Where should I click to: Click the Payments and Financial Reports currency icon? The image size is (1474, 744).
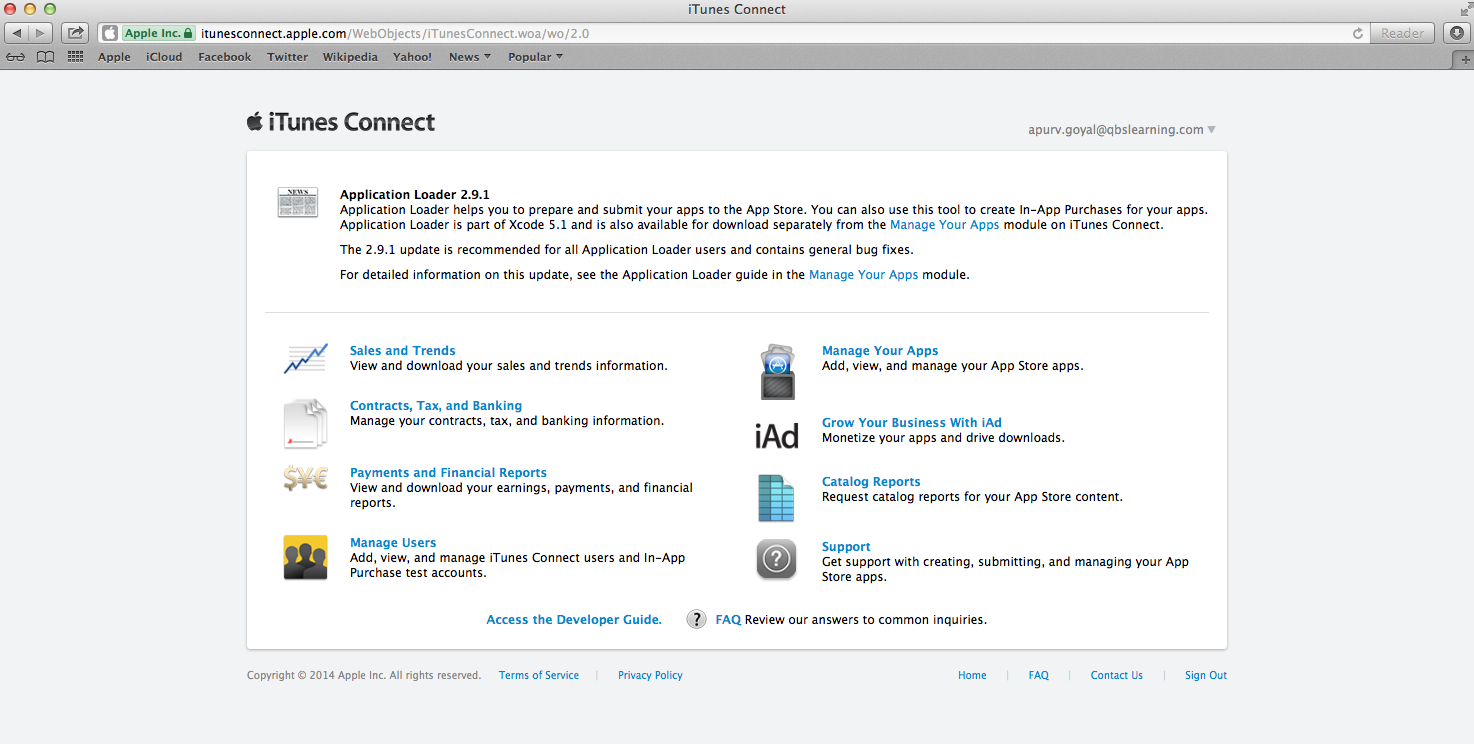click(305, 480)
